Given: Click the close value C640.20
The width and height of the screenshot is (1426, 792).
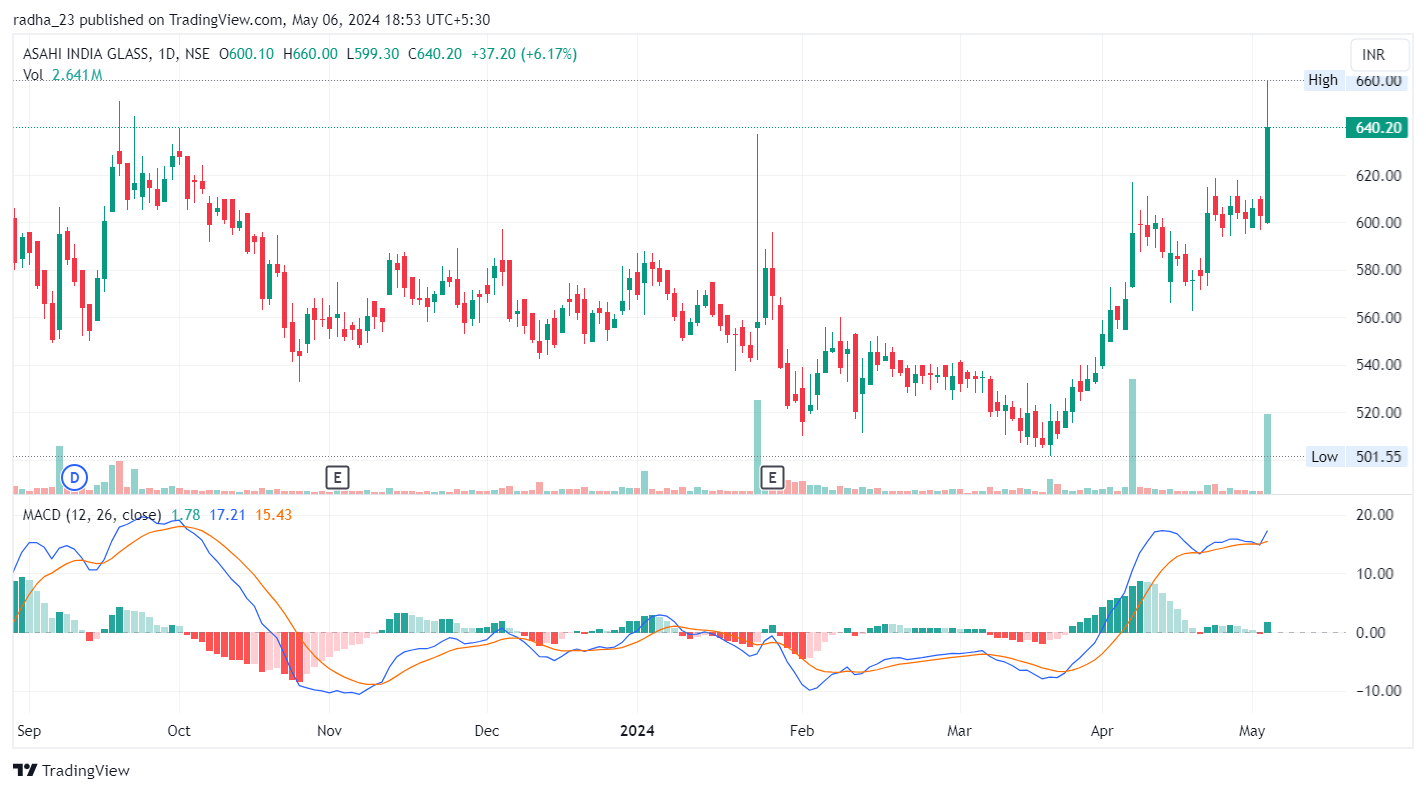Looking at the screenshot, I should click(x=435, y=54).
